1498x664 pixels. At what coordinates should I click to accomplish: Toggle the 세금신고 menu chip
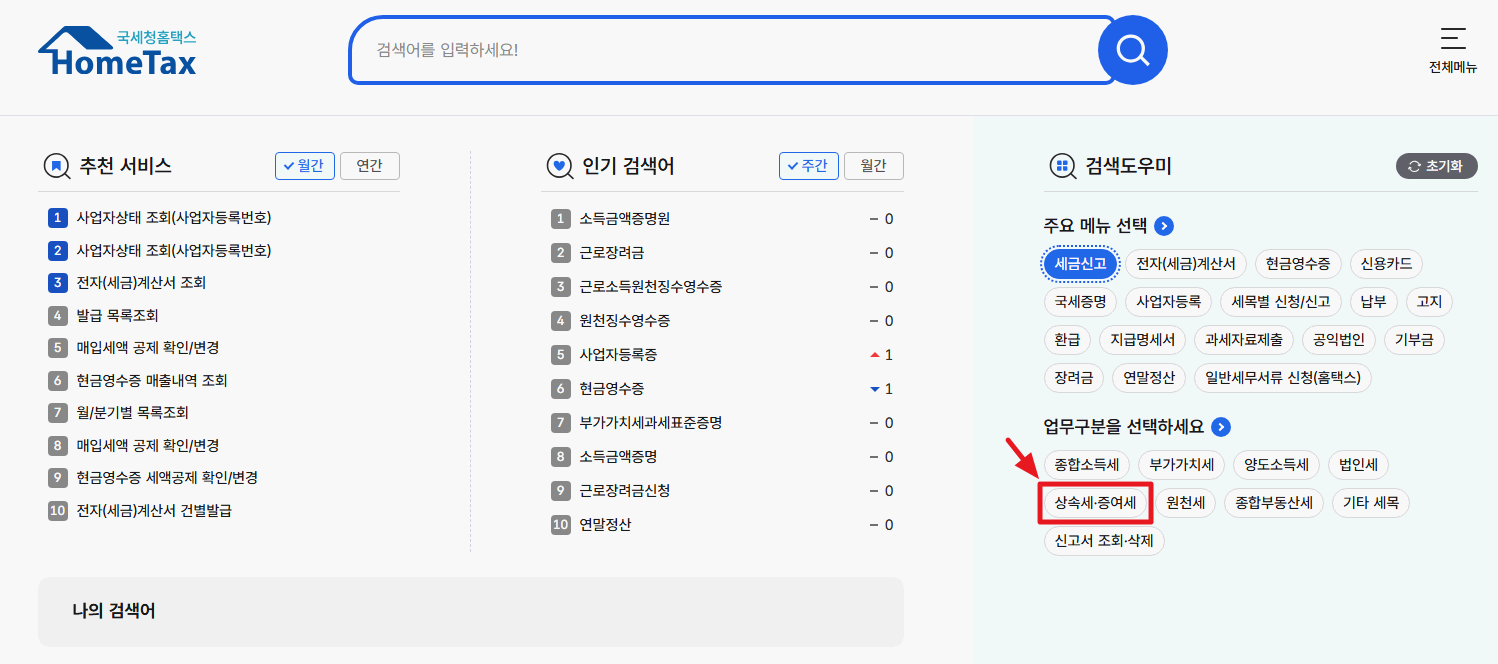pyautogui.click(x=1080, y=264)
